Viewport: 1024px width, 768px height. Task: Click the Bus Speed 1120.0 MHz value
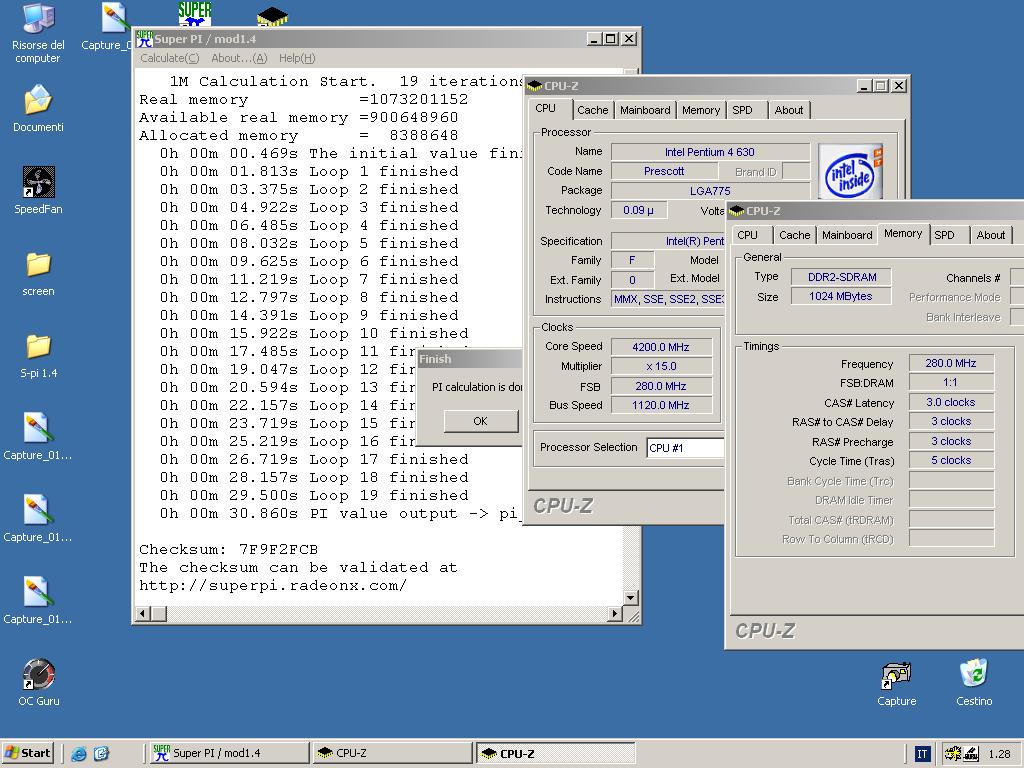coord(660,406)
